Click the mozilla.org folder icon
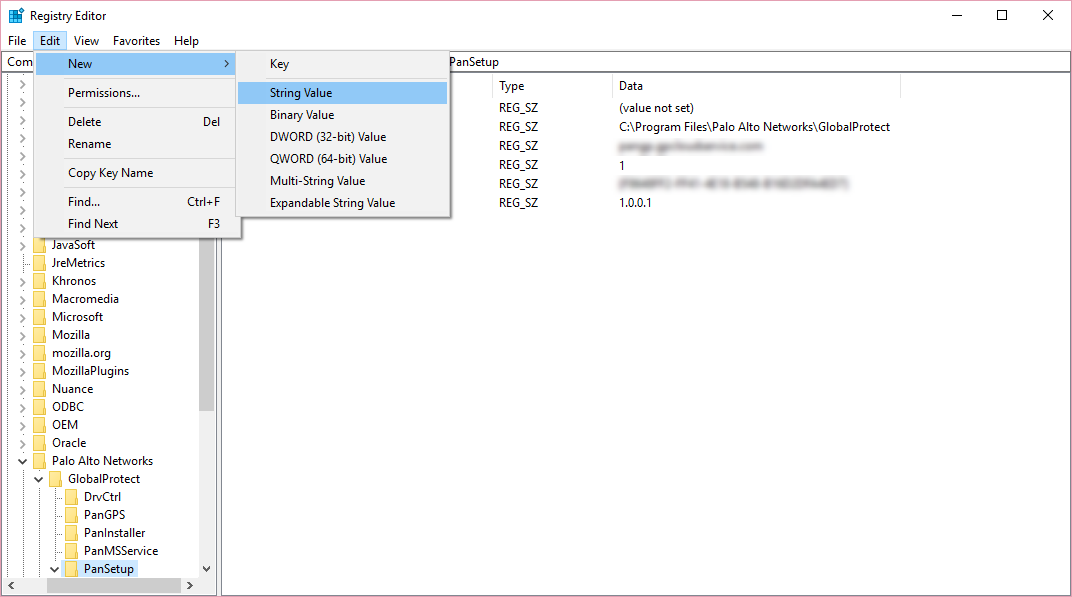Image resolution: width=1072 pixels, height=597 pixels. [40, 353]
